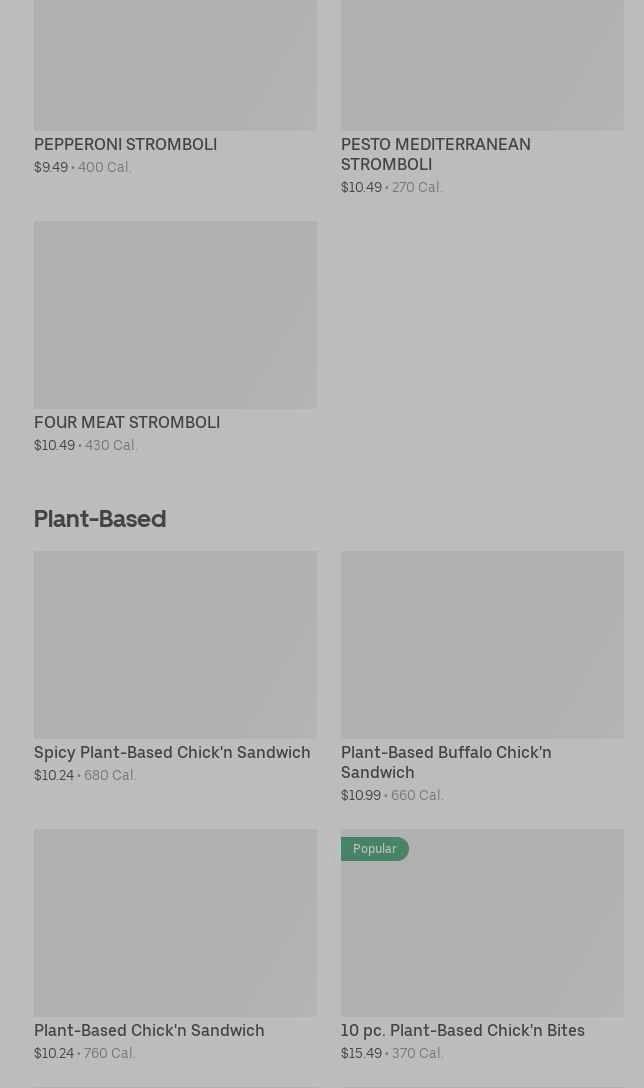The height and width of the screenshot is (1088, 644).
Task: Click the 10 pc. Plant-Based Chick'n Bites title
Action: tap(462, 1030)
